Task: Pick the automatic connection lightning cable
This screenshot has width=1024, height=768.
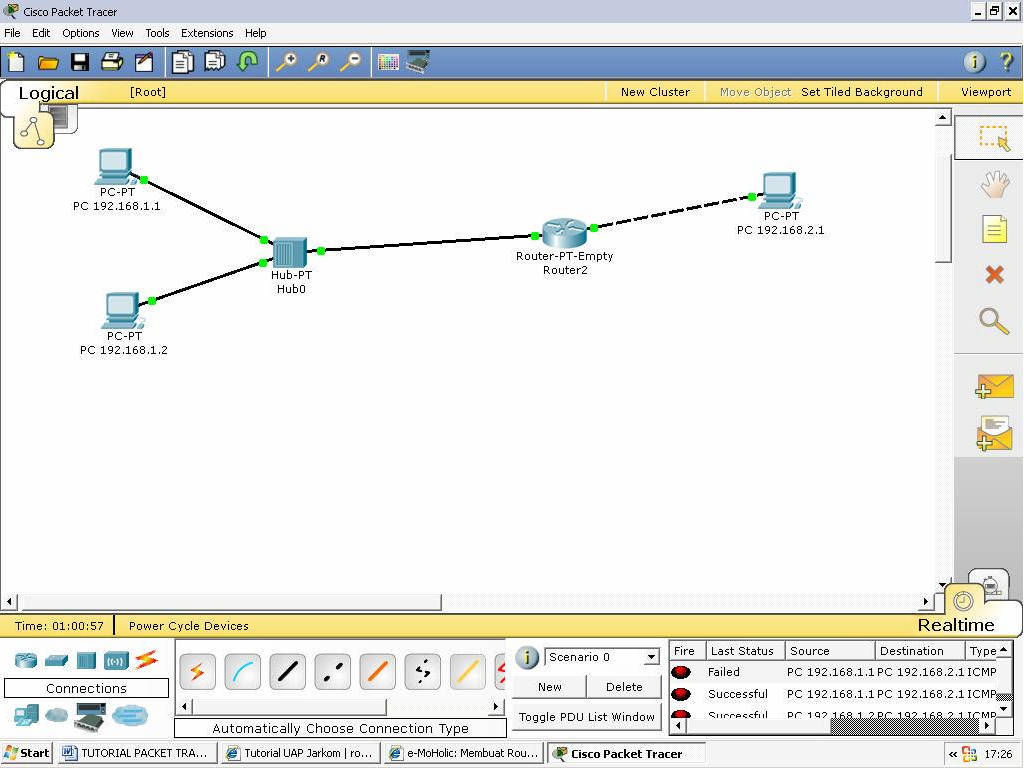Action: tap(197, 671)
